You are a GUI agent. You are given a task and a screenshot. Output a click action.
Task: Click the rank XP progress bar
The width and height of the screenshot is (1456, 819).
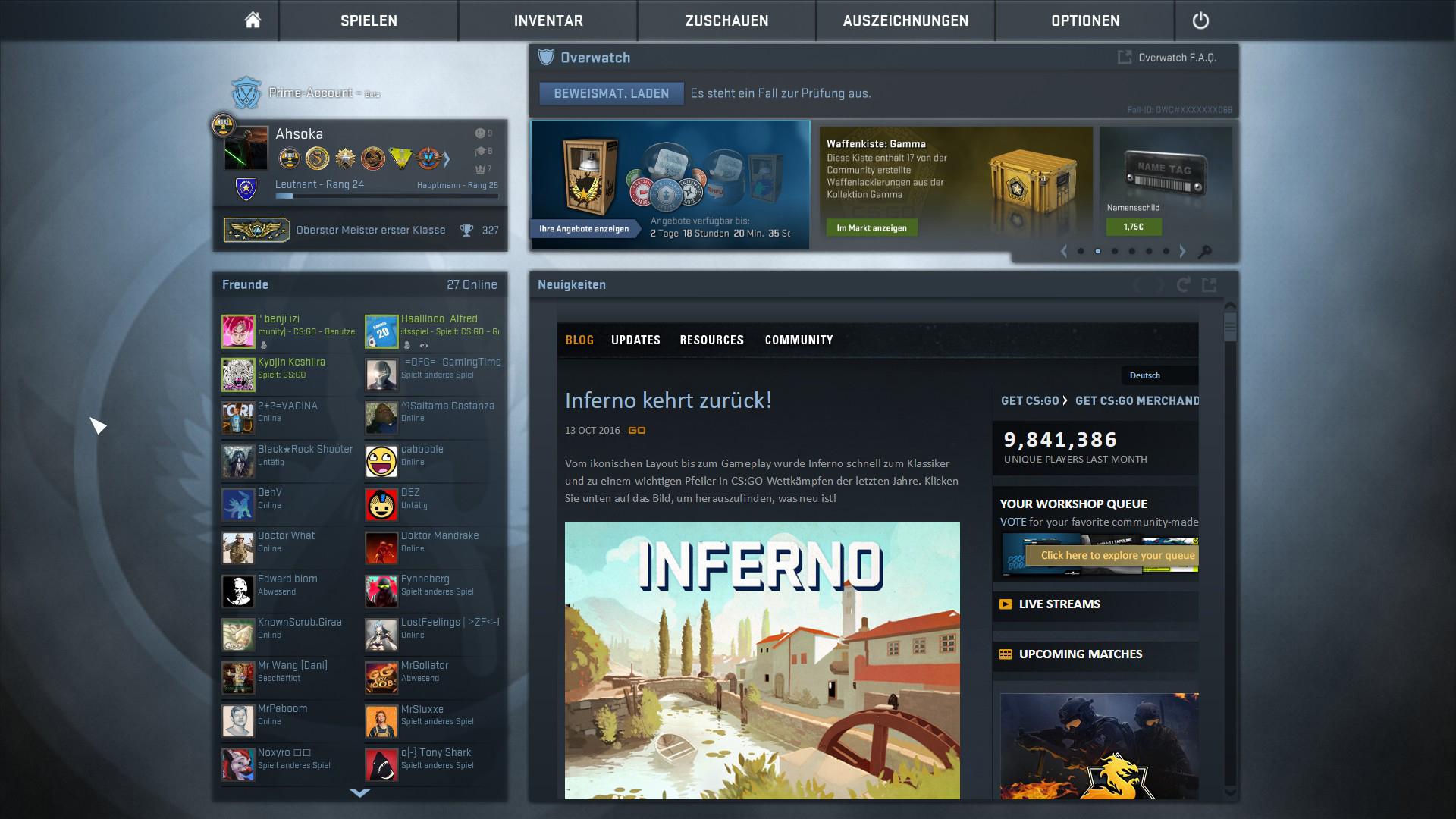pyautogui.click(x=387, y=196)
